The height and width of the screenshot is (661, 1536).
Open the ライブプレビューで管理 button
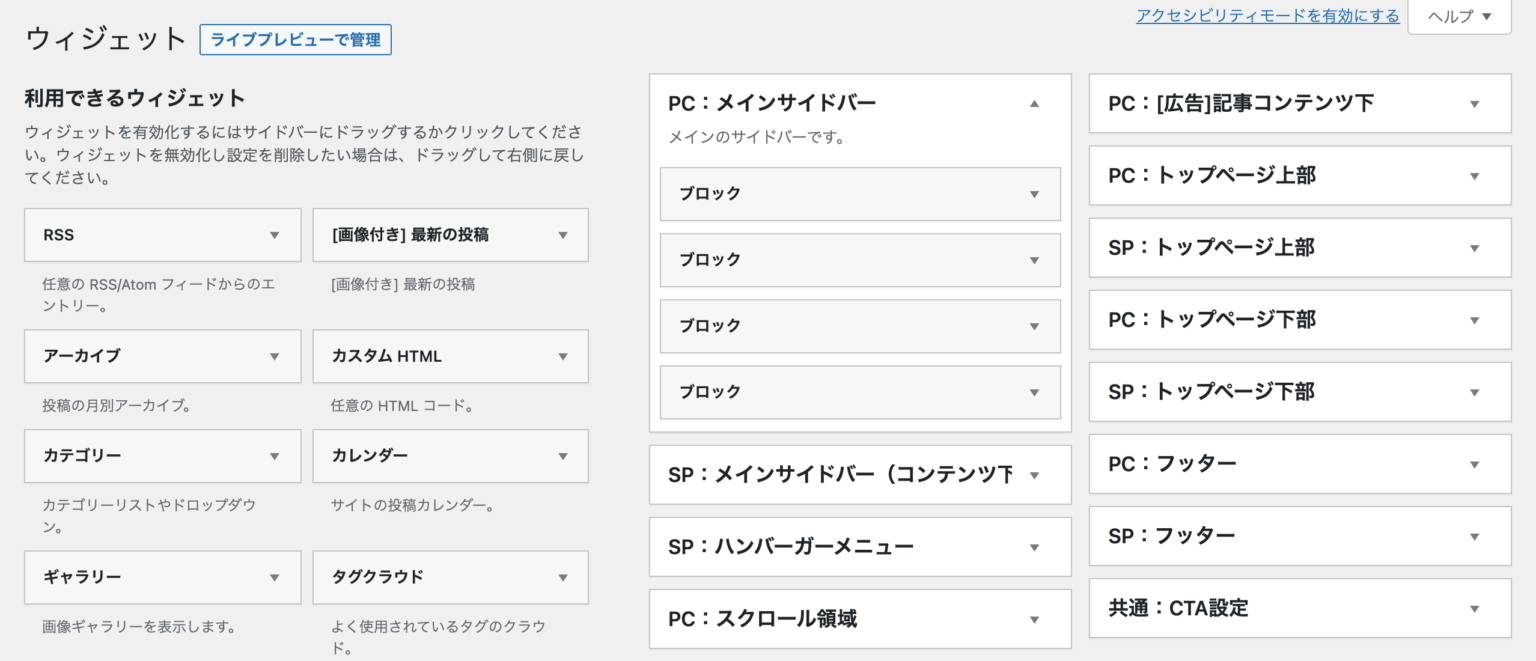click(x=295, y=40)
